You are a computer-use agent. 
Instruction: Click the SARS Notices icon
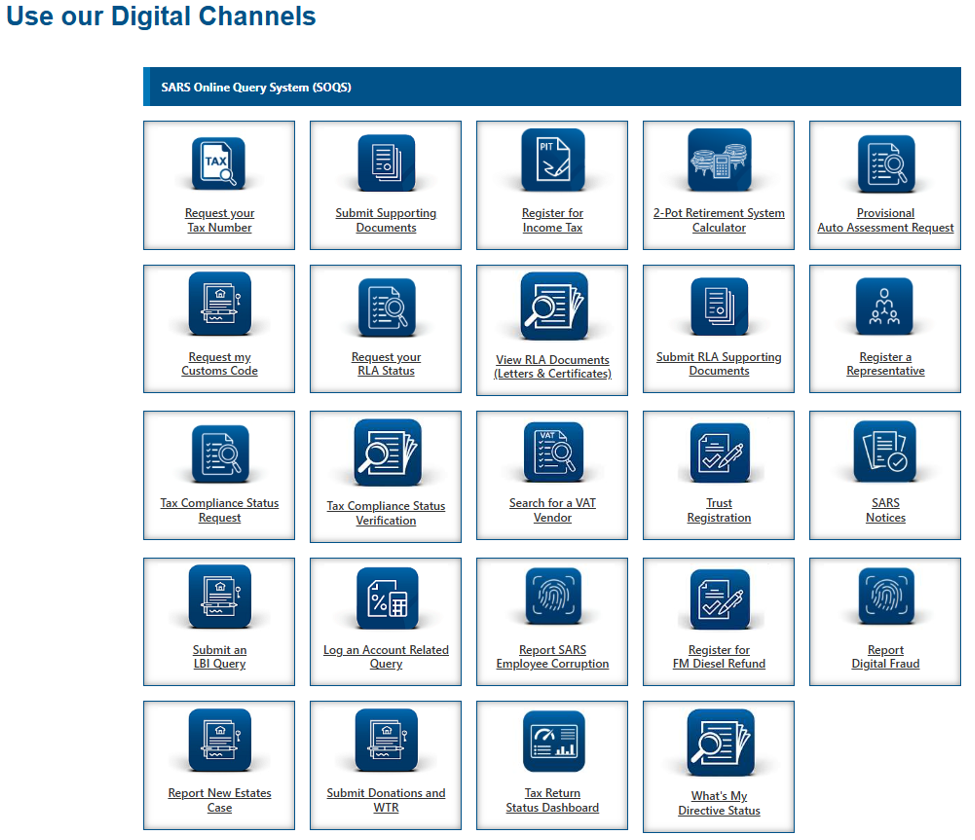click(x=885, y=451)
